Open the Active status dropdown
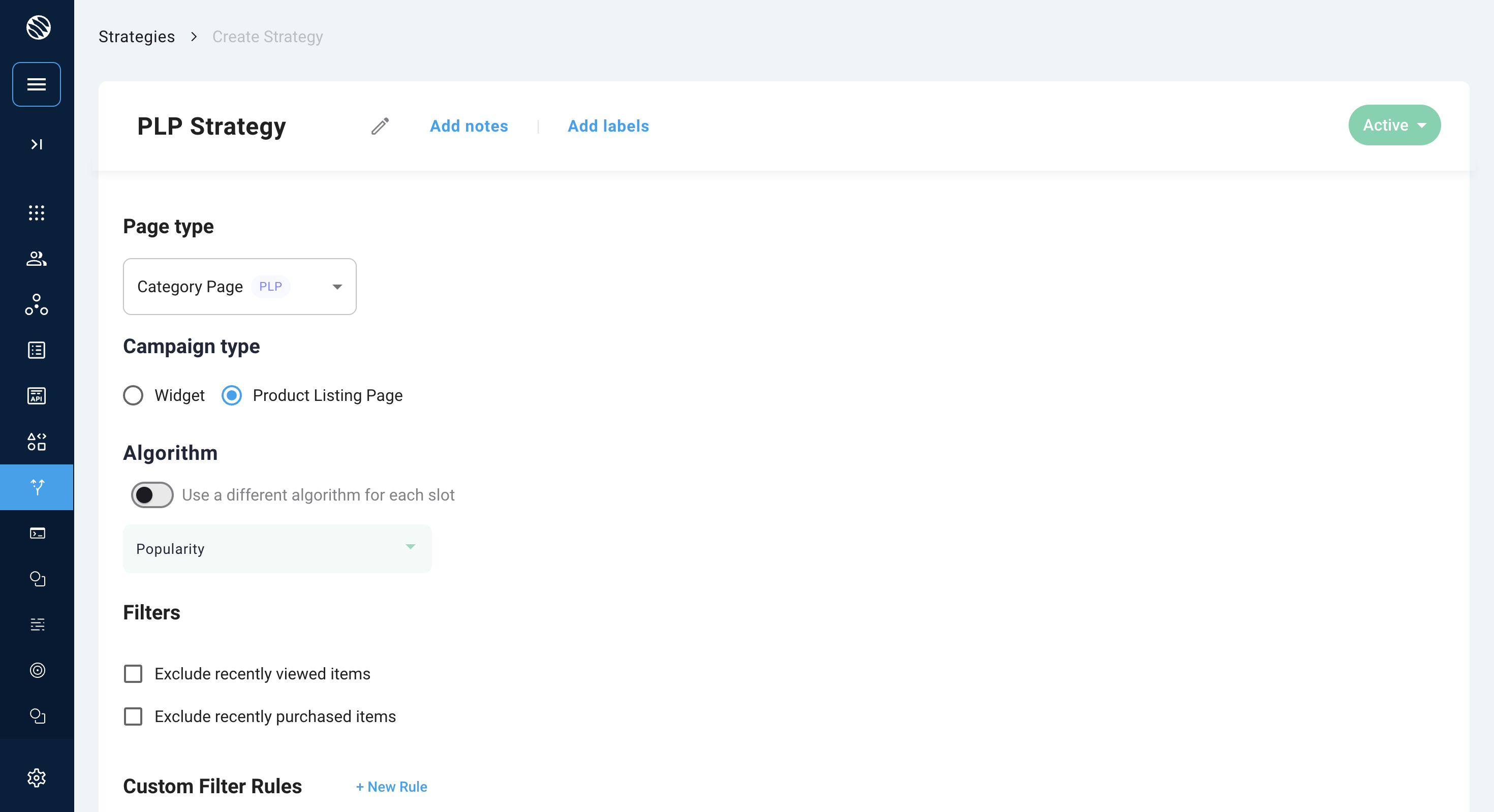1494x812 pixels. tap(1394, 126)
